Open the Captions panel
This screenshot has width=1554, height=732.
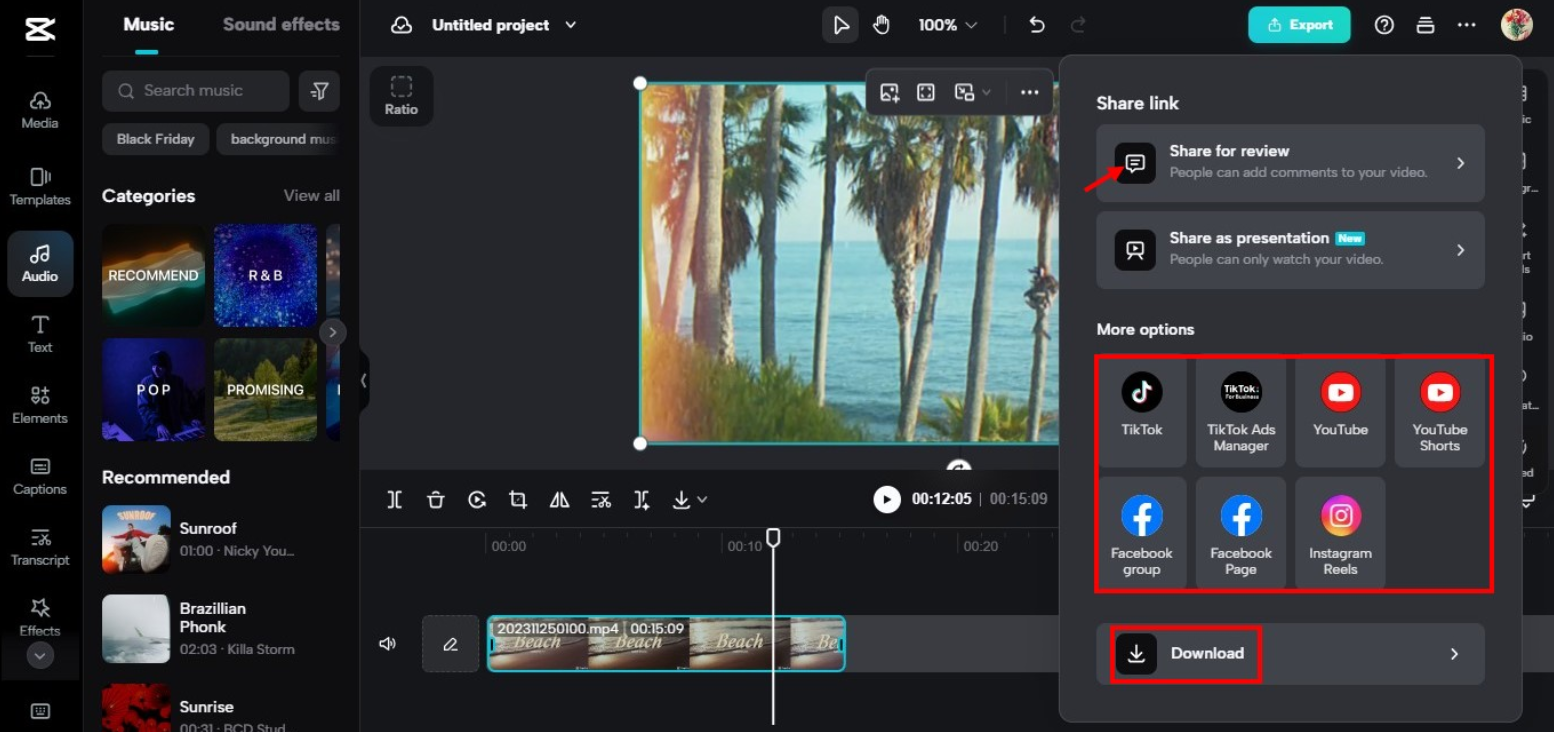point(40,477)
